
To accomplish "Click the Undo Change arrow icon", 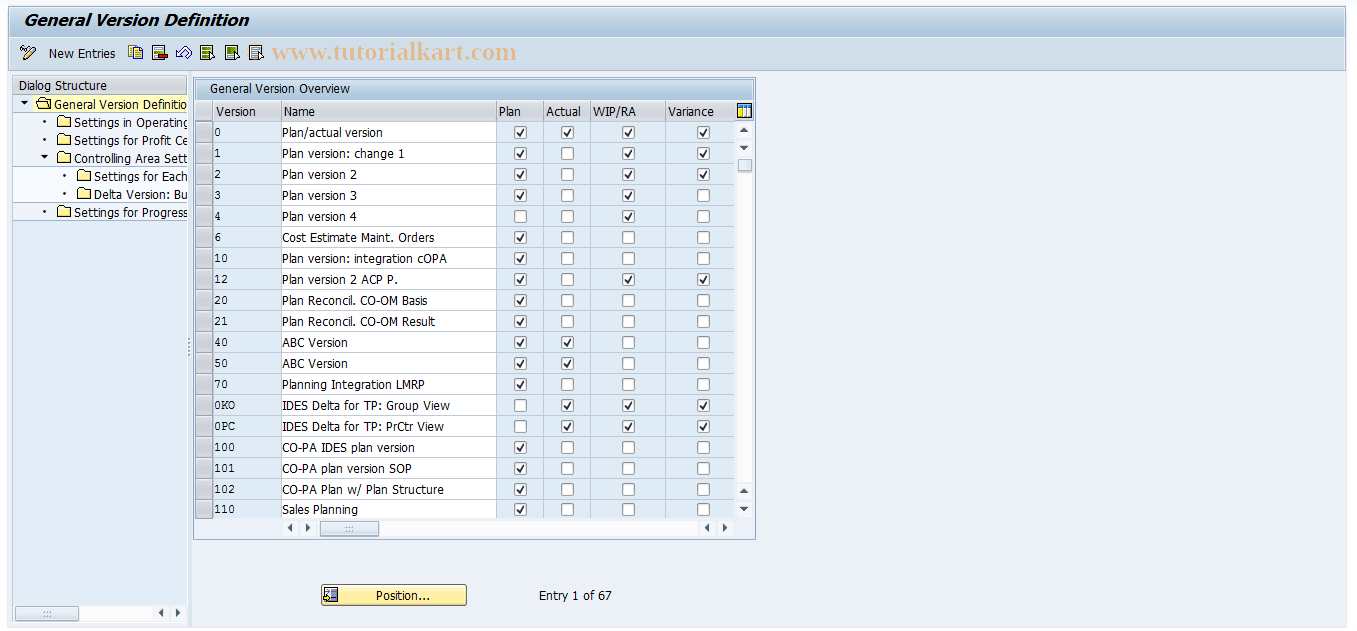I will pos(183,53).
